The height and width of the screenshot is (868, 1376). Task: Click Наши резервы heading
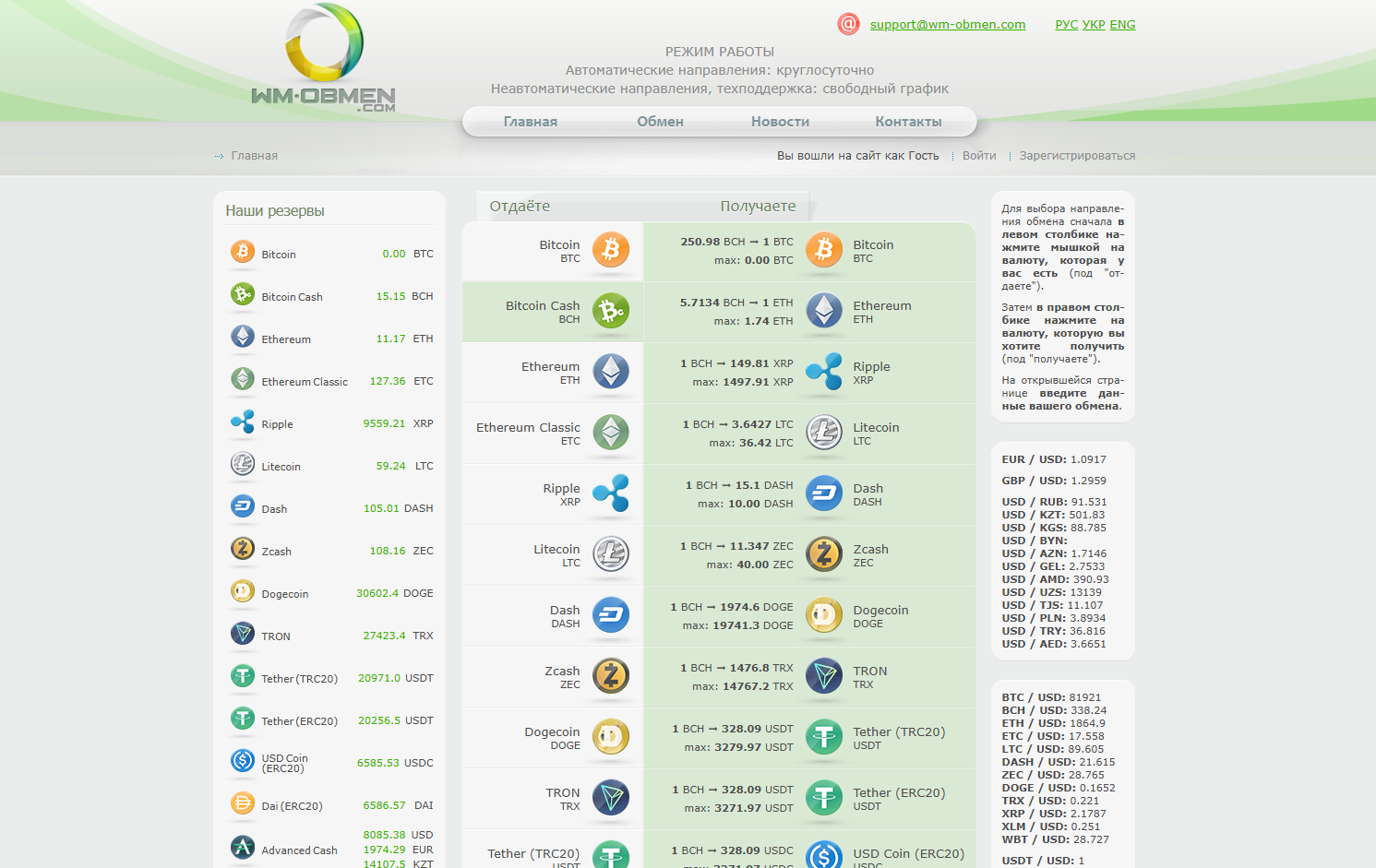click(275, 211)
